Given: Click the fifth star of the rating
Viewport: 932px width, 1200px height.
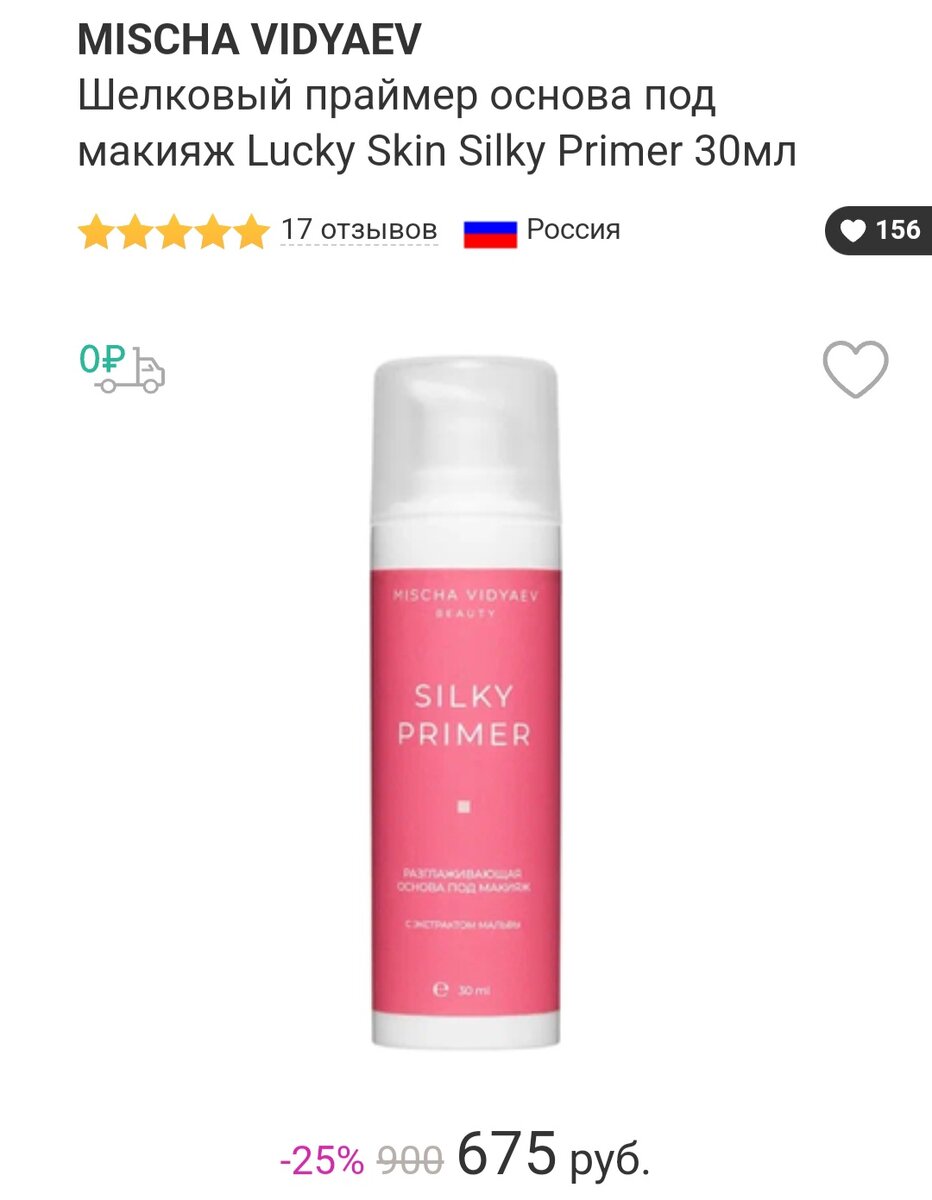Looking at the screenshot, I should pyautogui.click(x=251, y=232).
